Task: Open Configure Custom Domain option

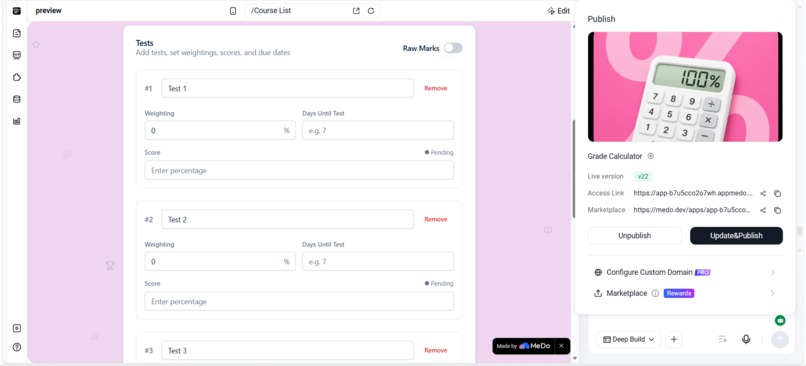Action: point(685,272)
